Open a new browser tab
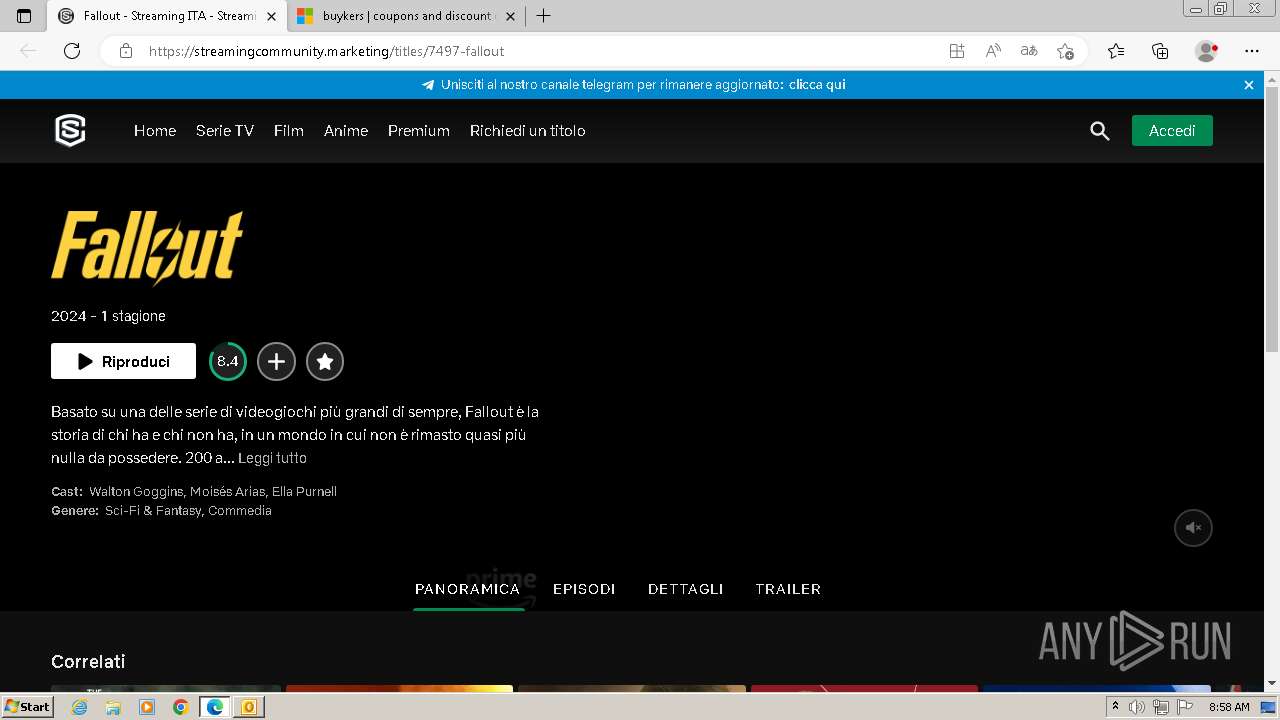Screen dimensions: 1280x720 [x=543, y=16]
